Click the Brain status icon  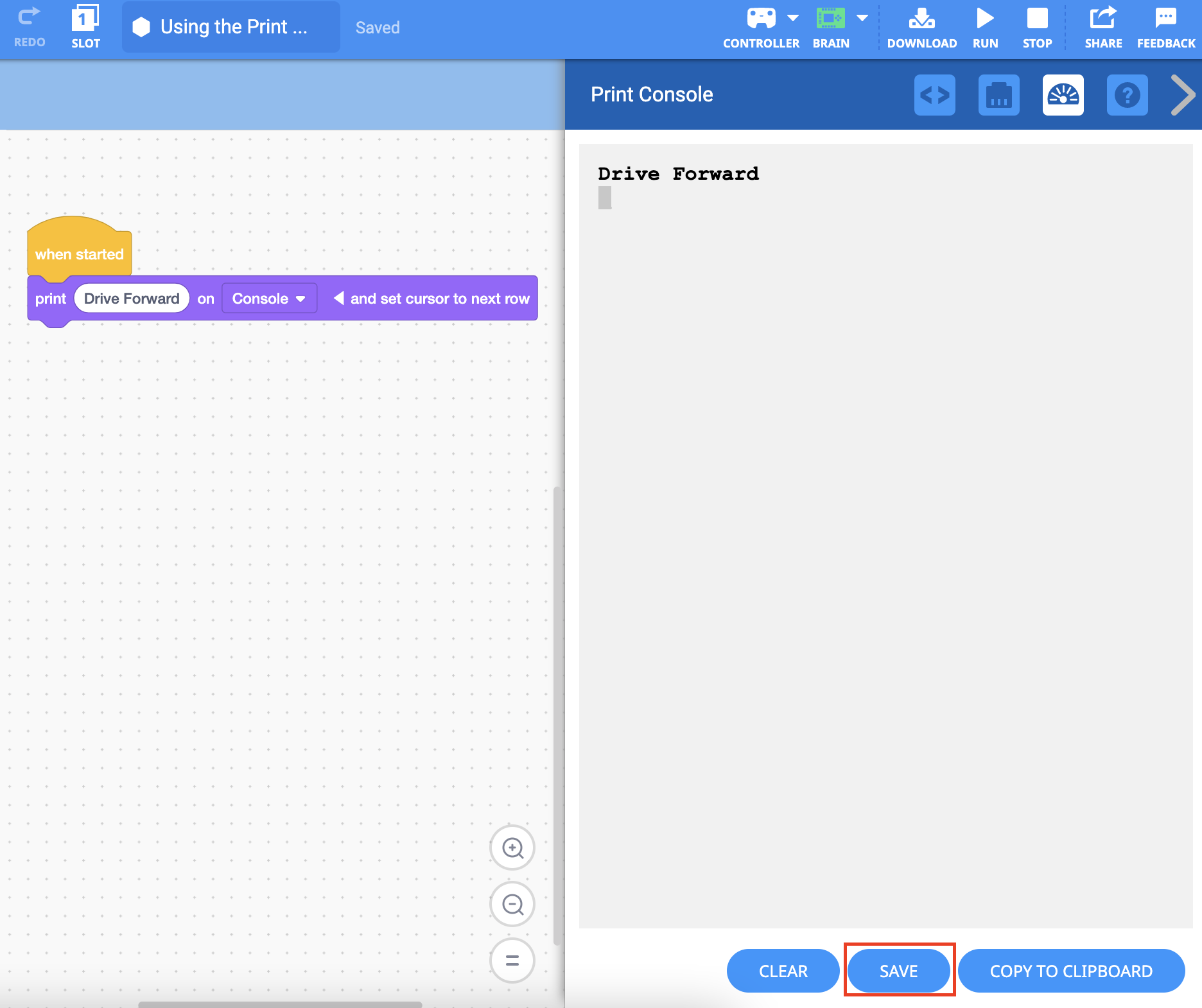830,19
